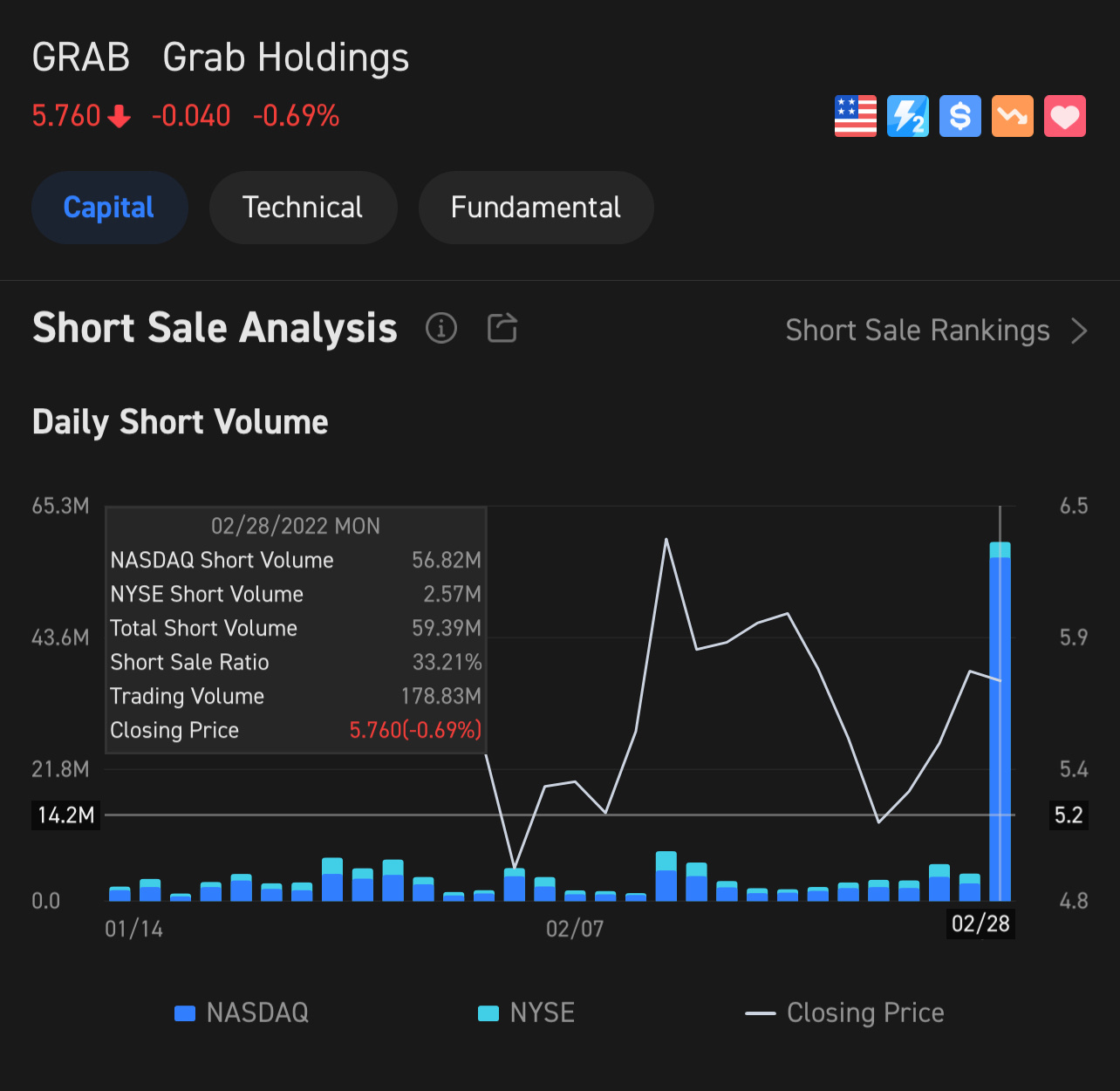Screen dimensions: 1120x1091
Task: Tap tooltip date 02/28/2022 MON
Action: pyautogui.click(x=296, y=526)
